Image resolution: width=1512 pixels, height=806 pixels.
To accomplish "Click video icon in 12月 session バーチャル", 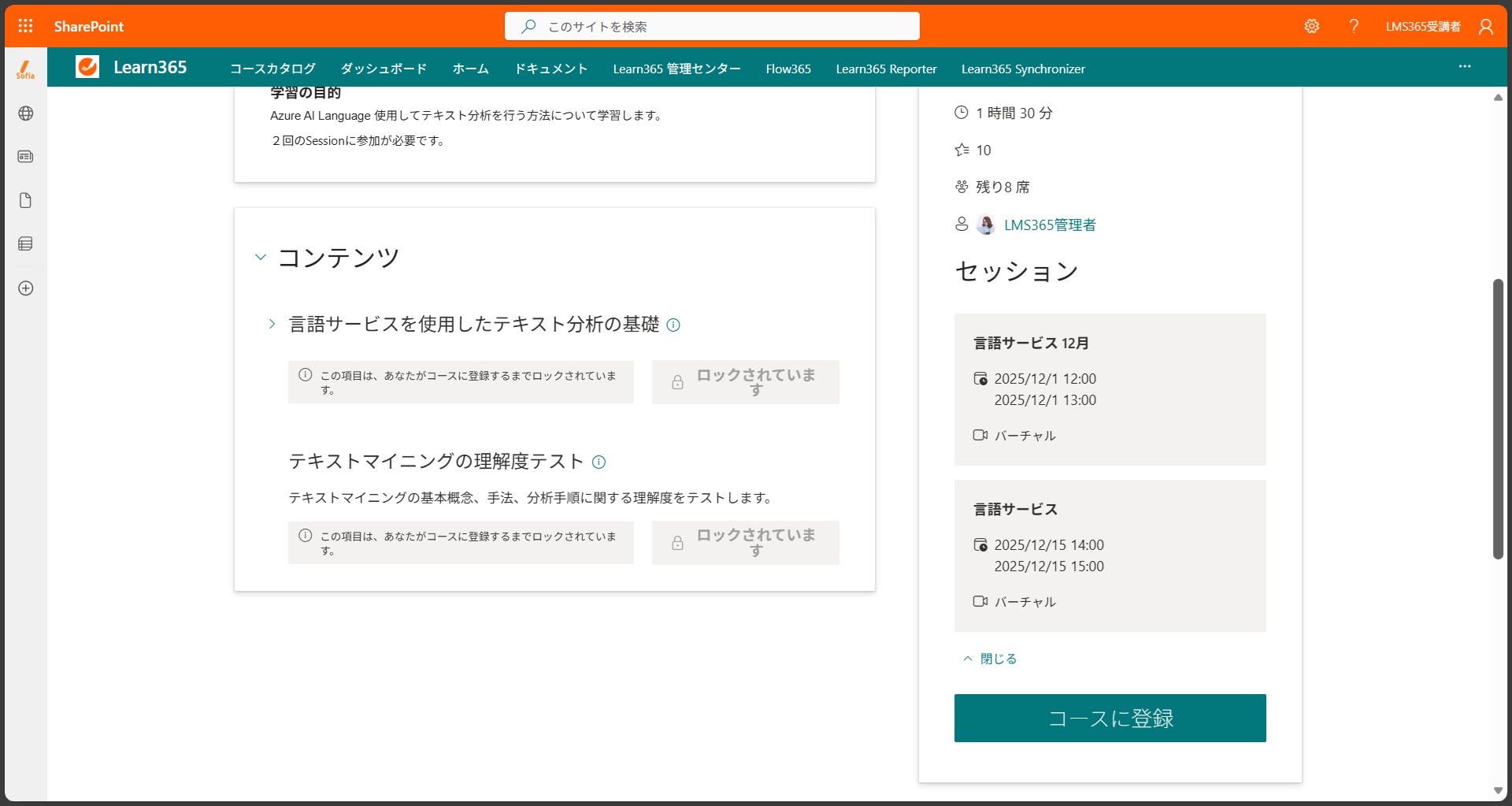I will [x=980, y=435].
